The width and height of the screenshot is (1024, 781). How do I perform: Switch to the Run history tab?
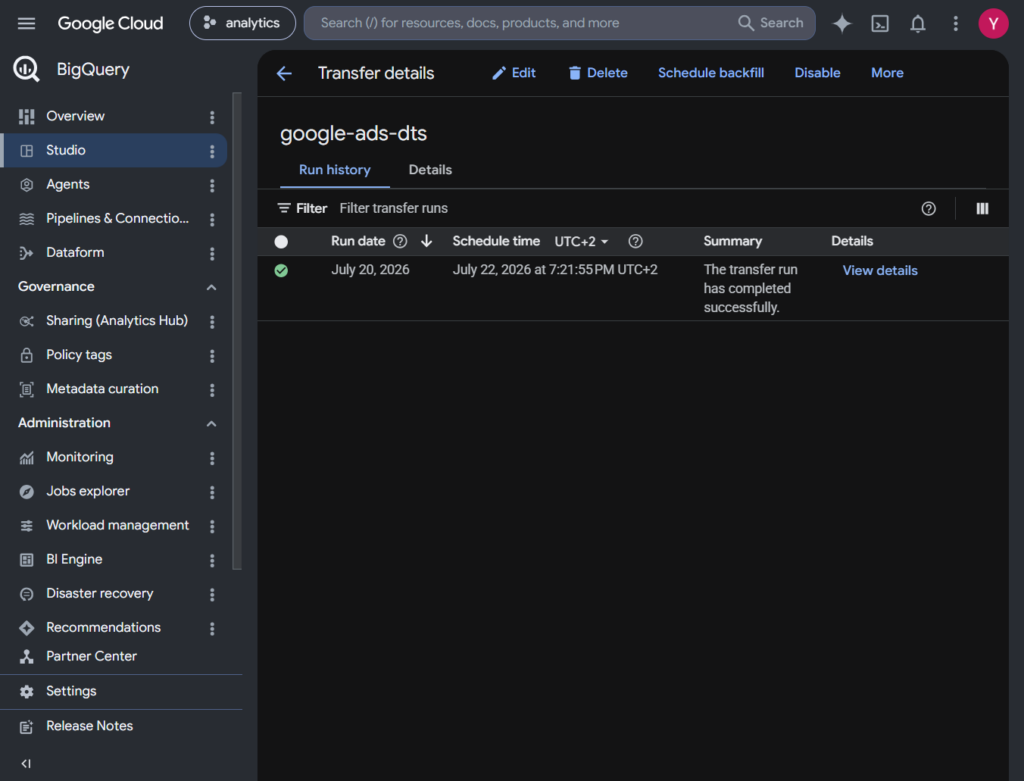(x=334, y=170)
